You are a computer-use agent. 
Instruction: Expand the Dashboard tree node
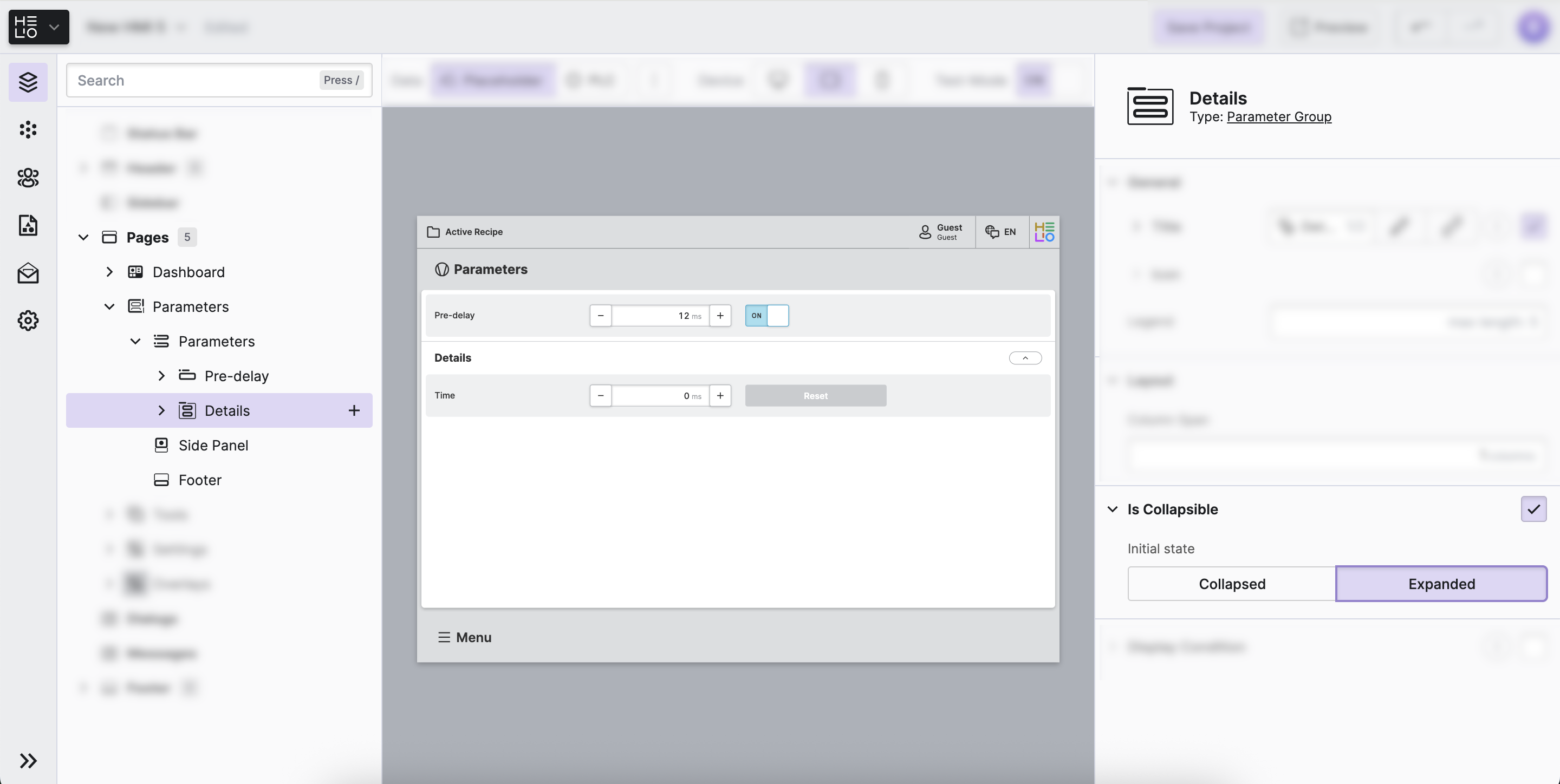click(x=109, y=272)
